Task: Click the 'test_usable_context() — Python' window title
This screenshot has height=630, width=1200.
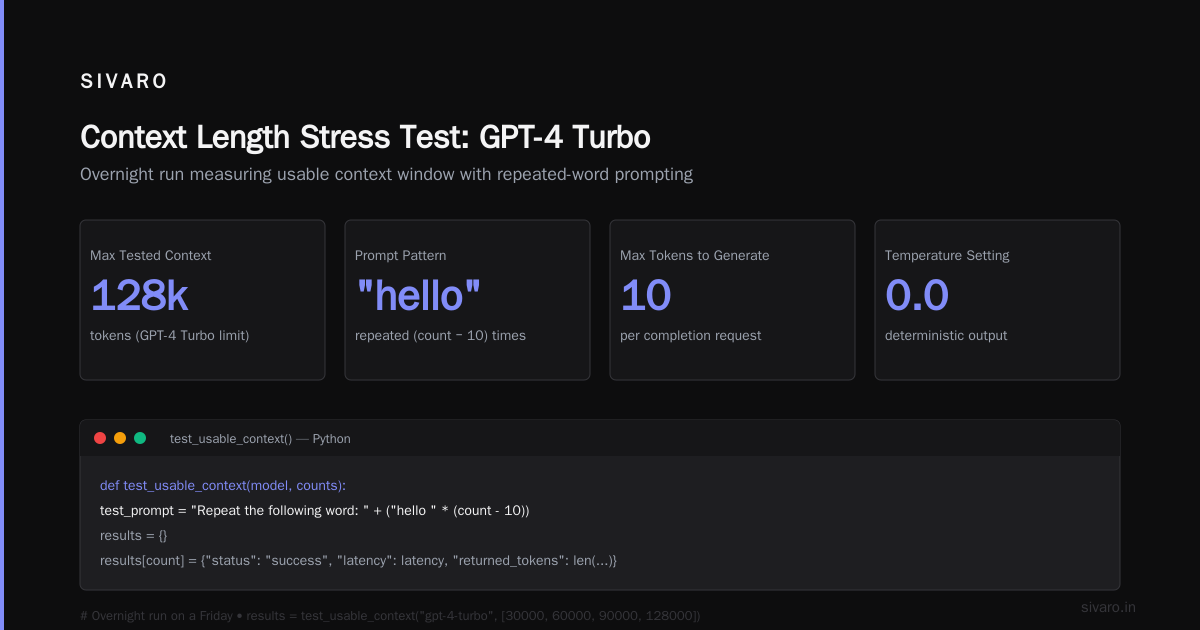Action: pos(260,439)
